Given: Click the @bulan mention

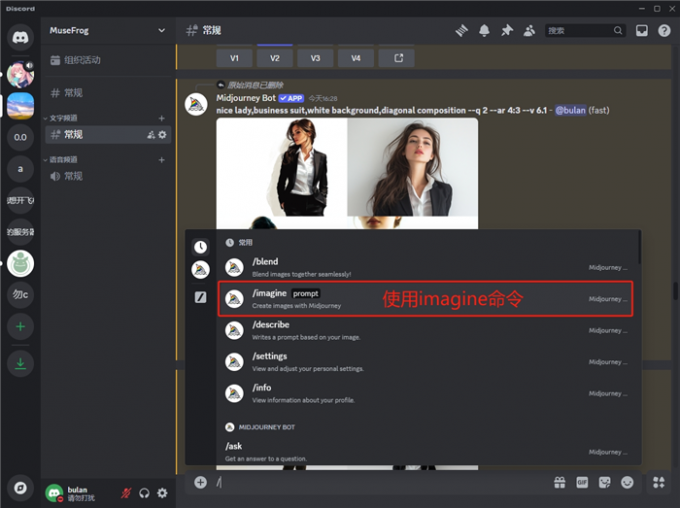Looking at the screenshot, I should 570,110.
